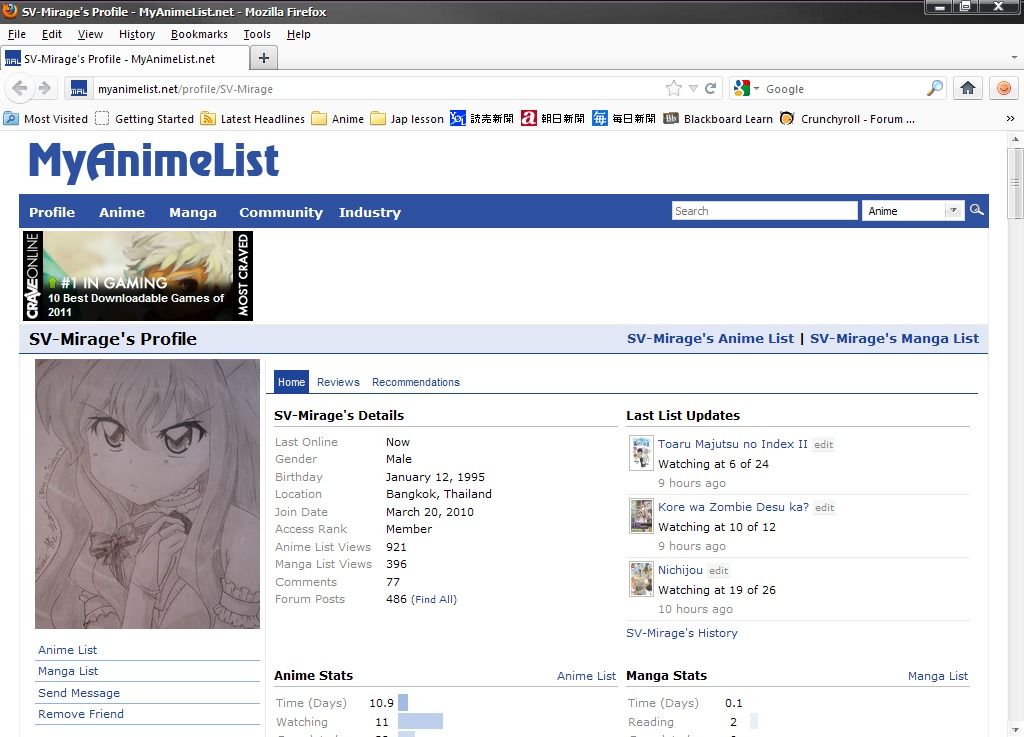Open the Bookmarks menu

tap(199, 34)
